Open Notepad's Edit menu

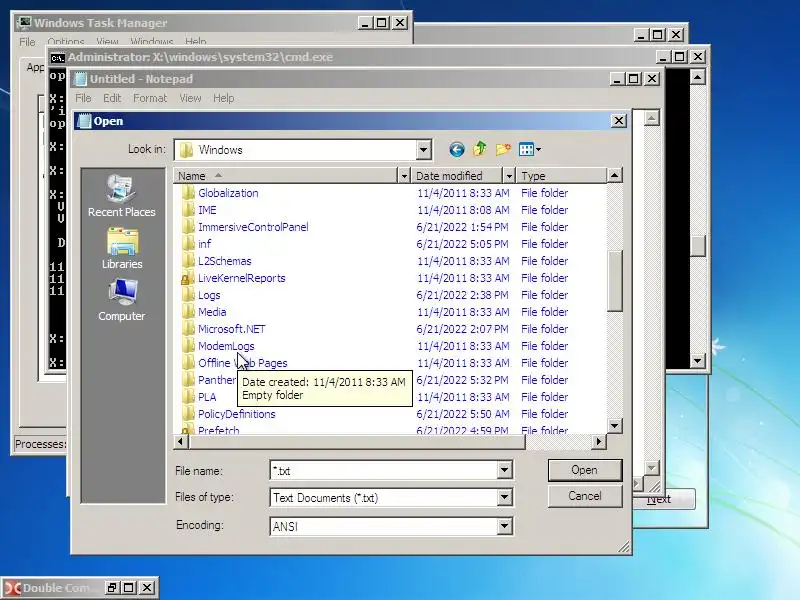point(112,98)
